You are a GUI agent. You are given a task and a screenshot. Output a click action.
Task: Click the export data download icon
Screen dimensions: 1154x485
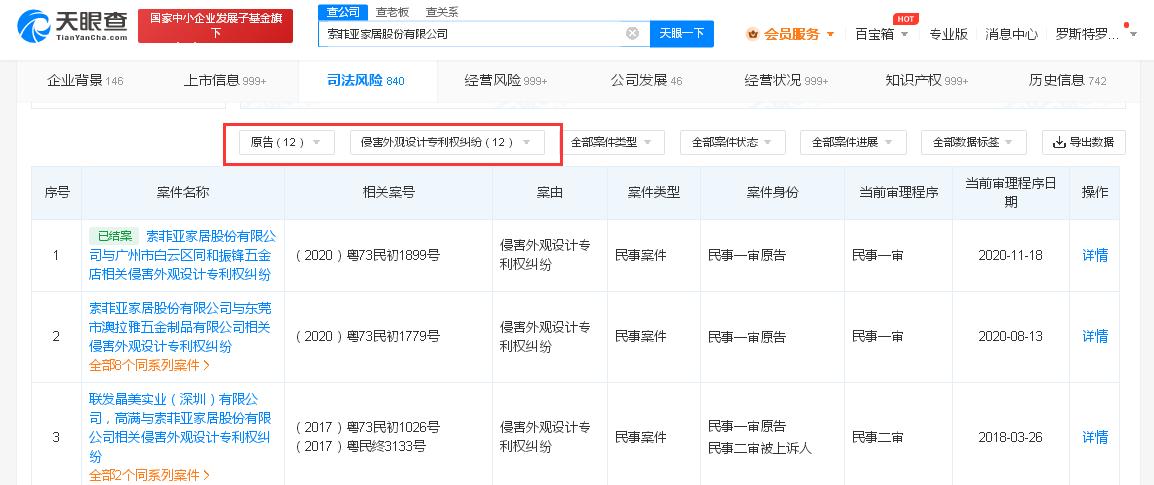coord(1060,142)
